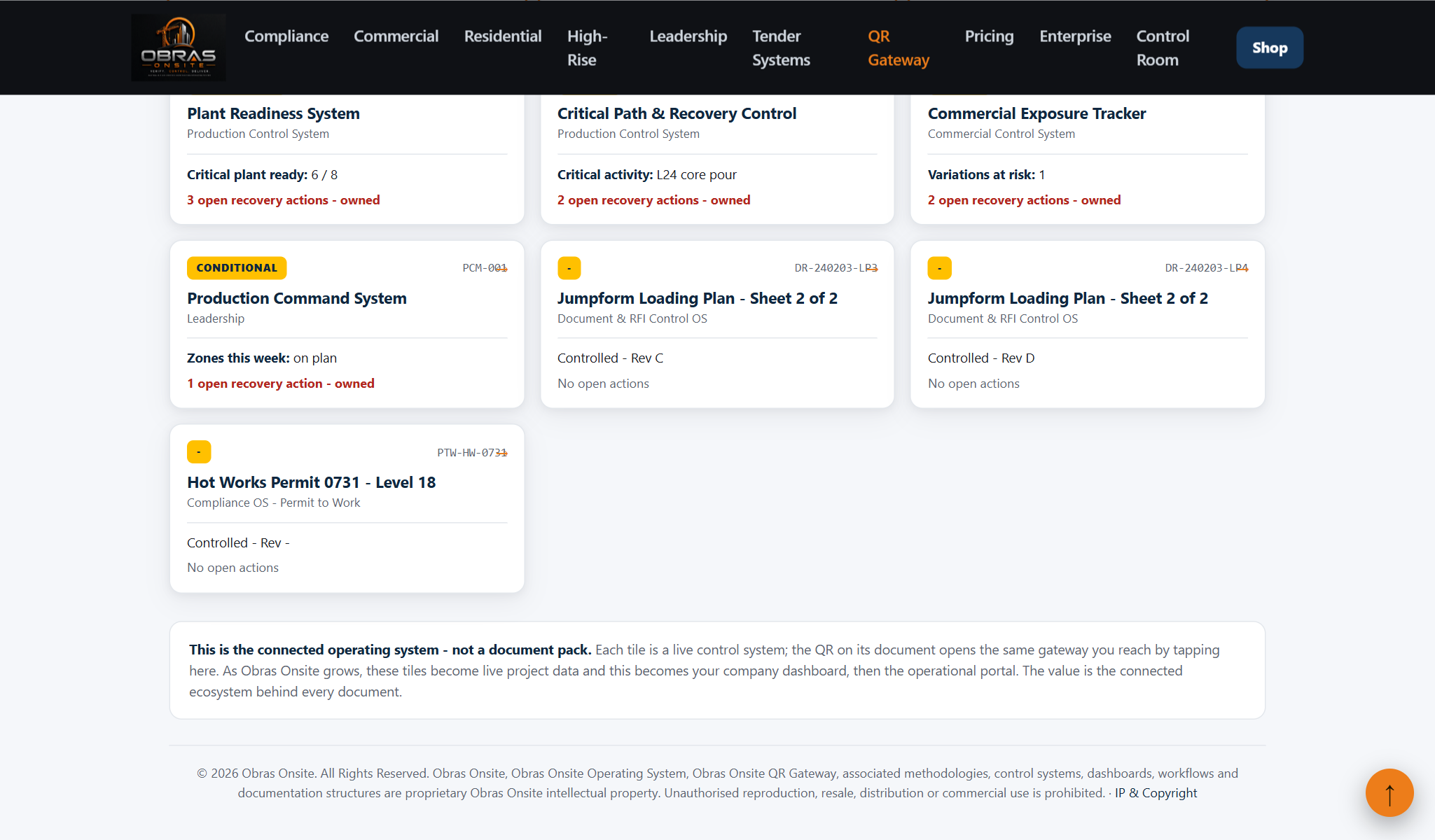
Task: Open the Compliance menu item
Action: [x=286, y=36]
